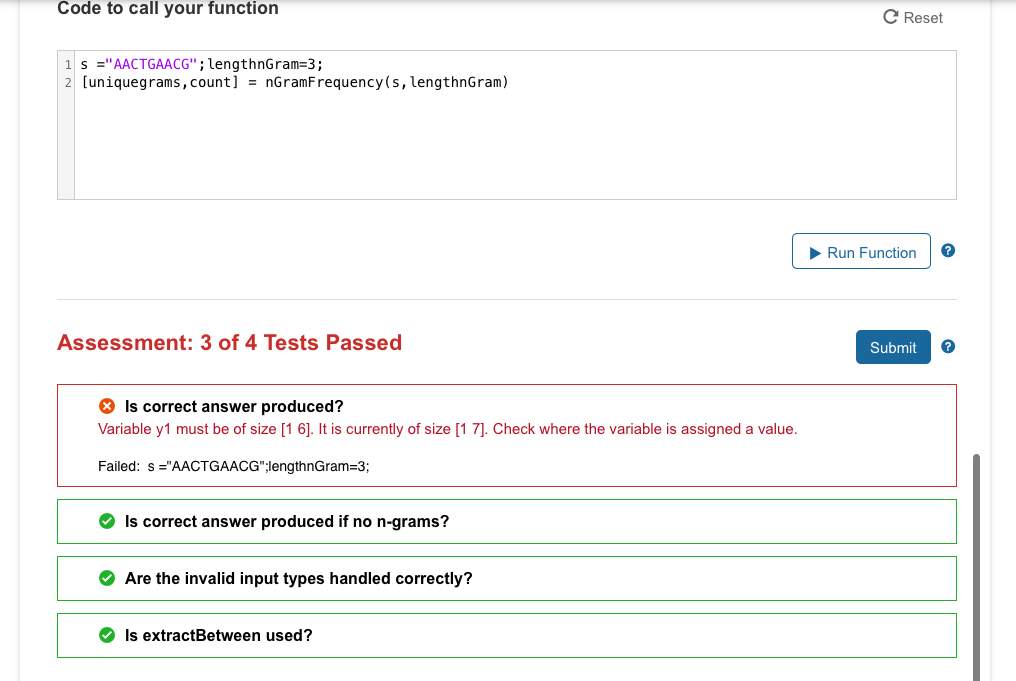Expand 'Is correct answer produced?' test title
This screenshot has width=1016, height=681.
tap(234, 406)
